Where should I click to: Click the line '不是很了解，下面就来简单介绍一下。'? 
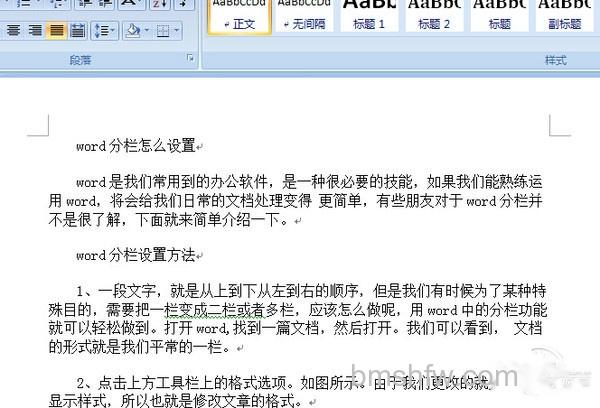click(168, 220)
